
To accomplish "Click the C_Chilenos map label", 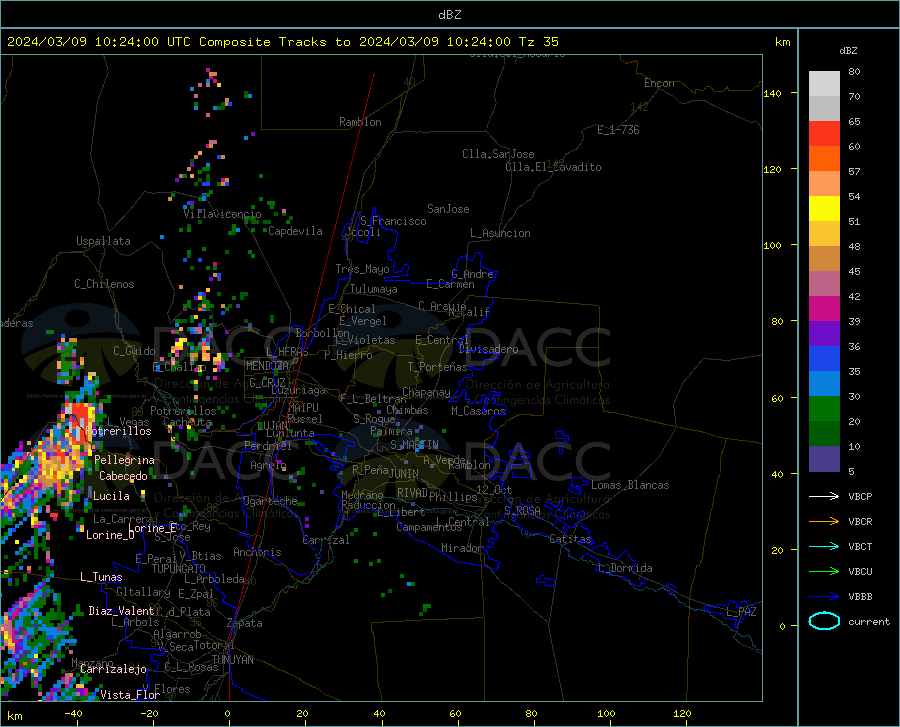I will [104, 284].
